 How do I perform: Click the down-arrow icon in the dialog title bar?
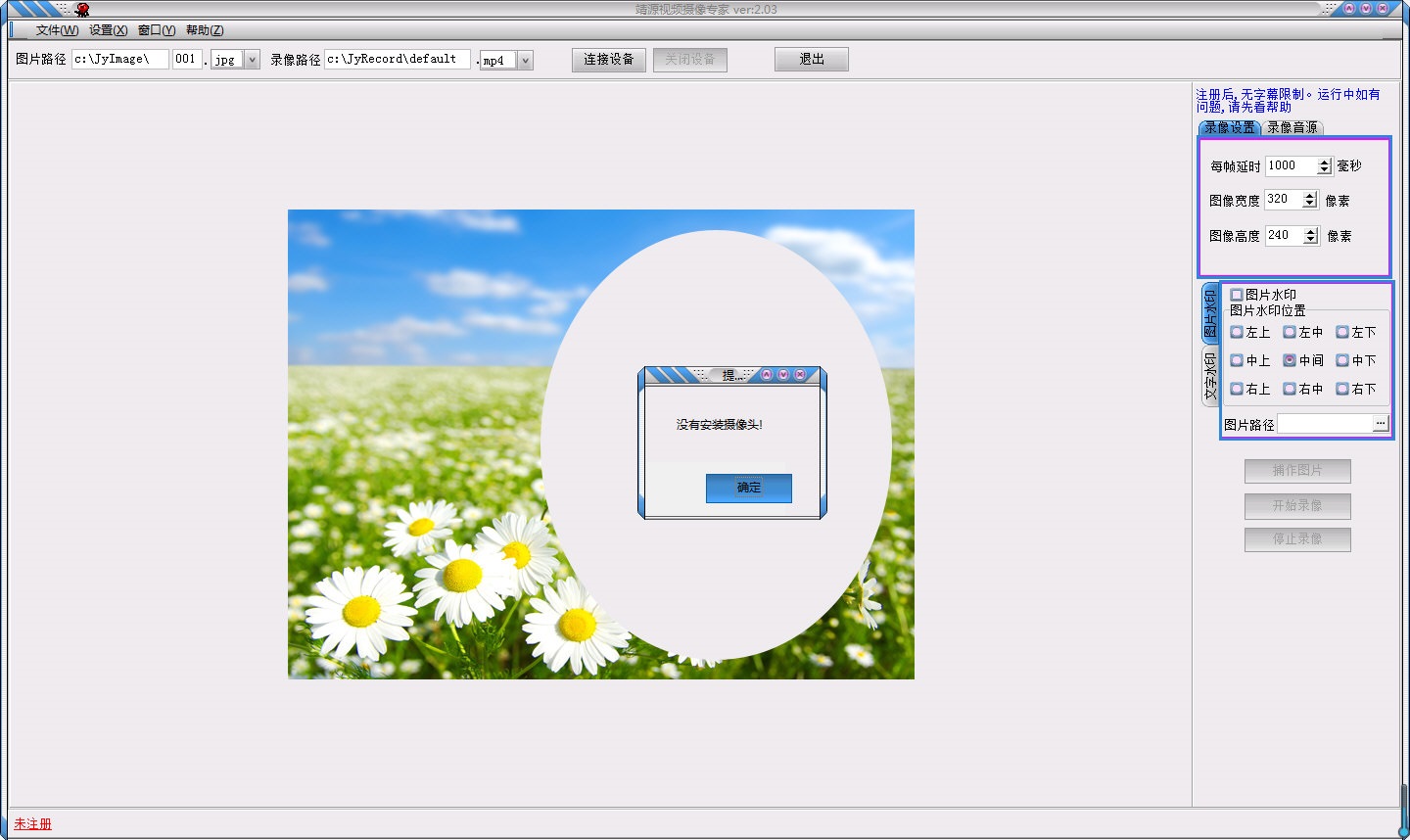[783, 375]
